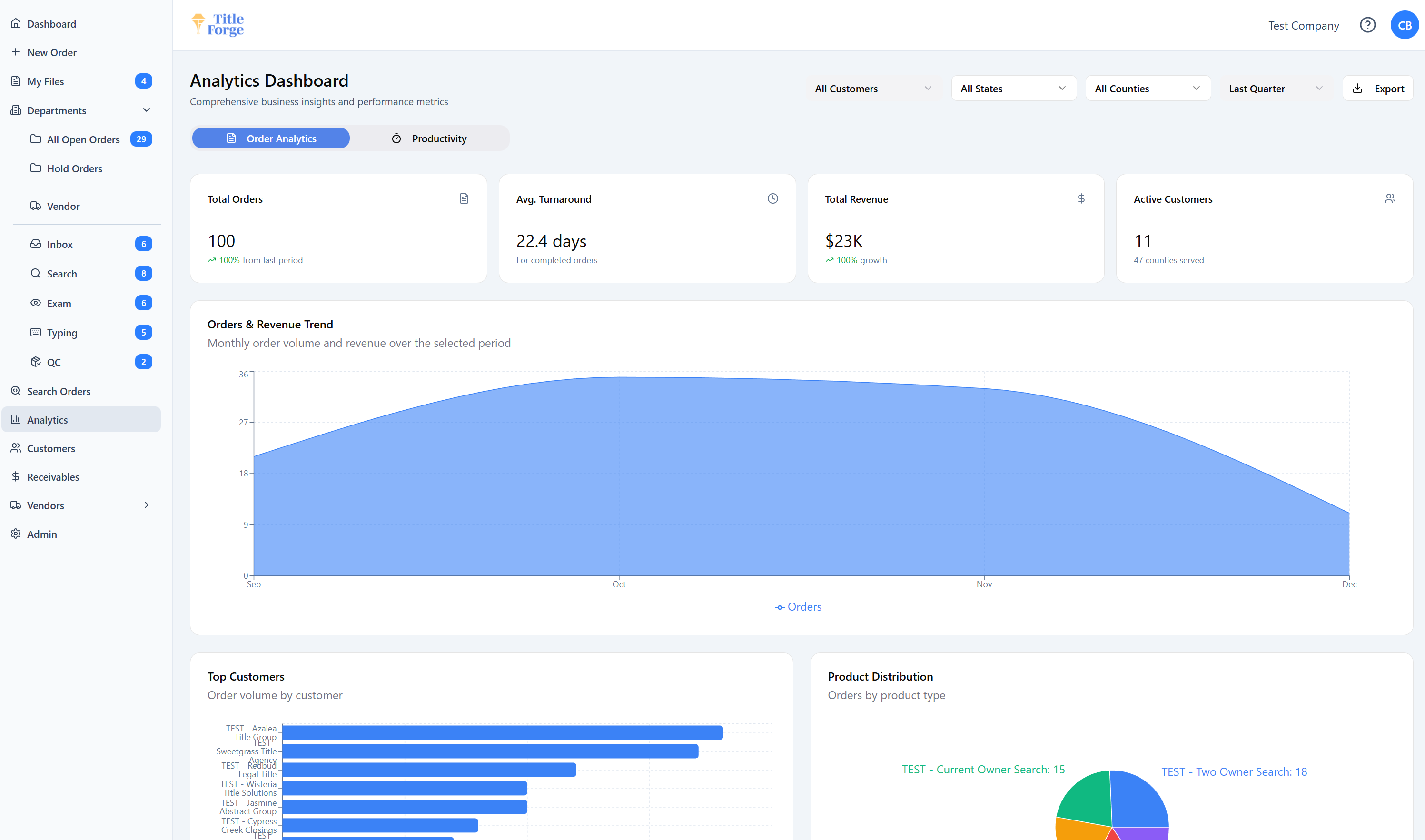
Task: Open the Admin settings link
Action: tap(81, 533)
